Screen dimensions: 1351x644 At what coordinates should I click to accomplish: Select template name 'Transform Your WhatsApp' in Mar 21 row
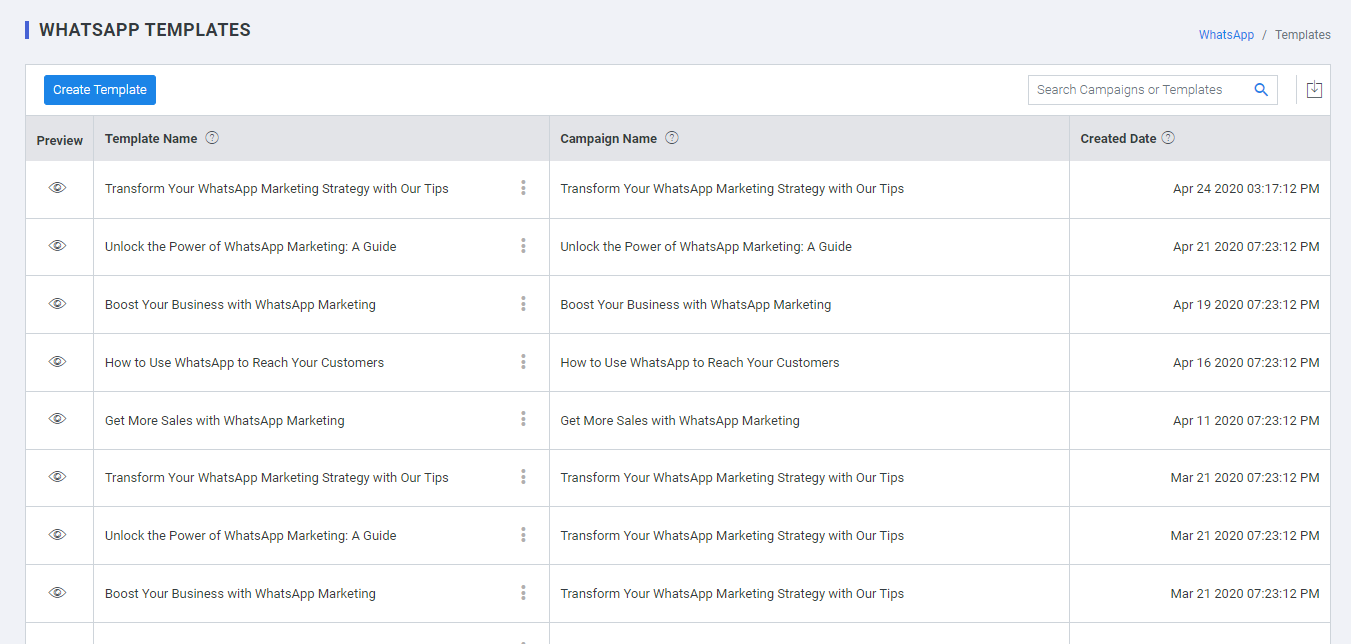tap(277, 478)
